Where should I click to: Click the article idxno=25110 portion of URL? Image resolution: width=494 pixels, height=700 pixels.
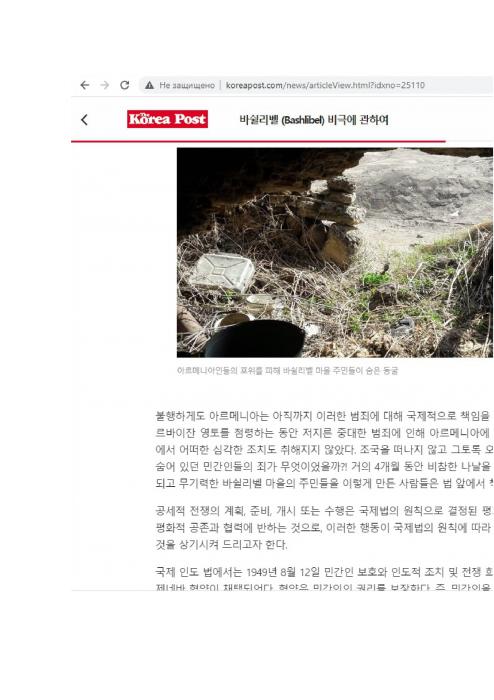pyautogui.click(x=399, y=85)
